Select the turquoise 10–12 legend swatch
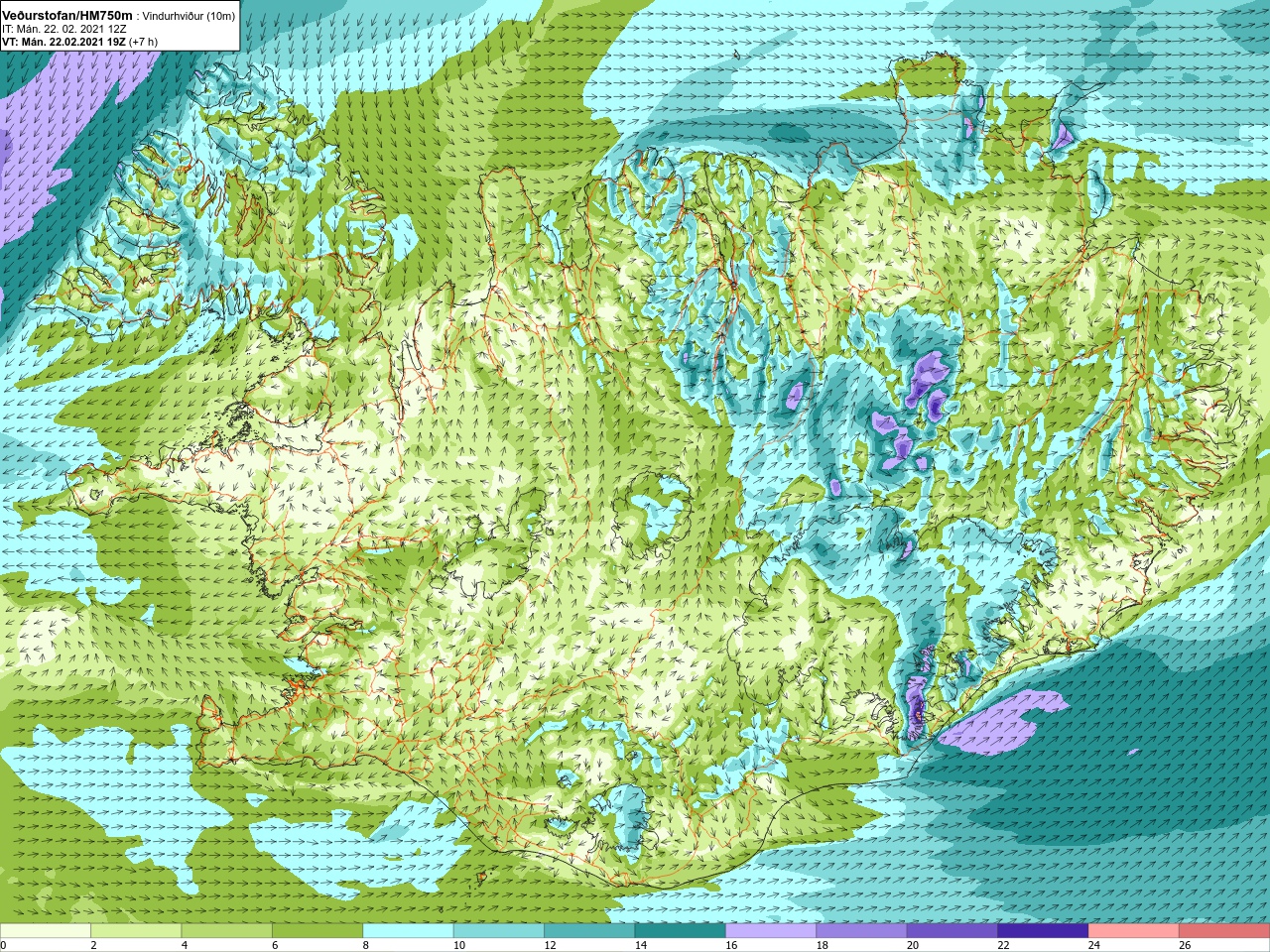Screen dimensions: 1270x952 tap(499, 931)
